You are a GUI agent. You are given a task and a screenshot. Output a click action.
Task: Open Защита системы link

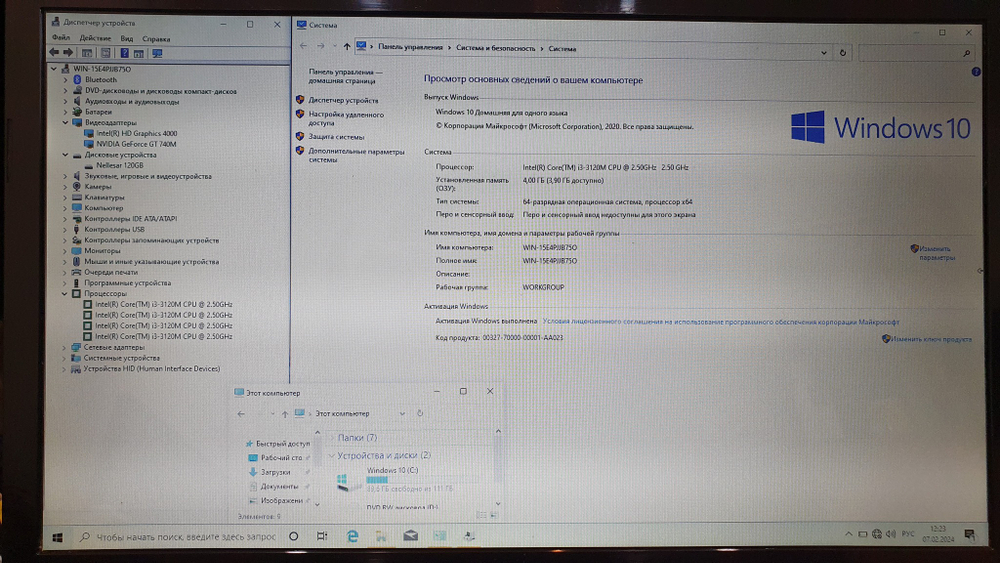point(336,136)
